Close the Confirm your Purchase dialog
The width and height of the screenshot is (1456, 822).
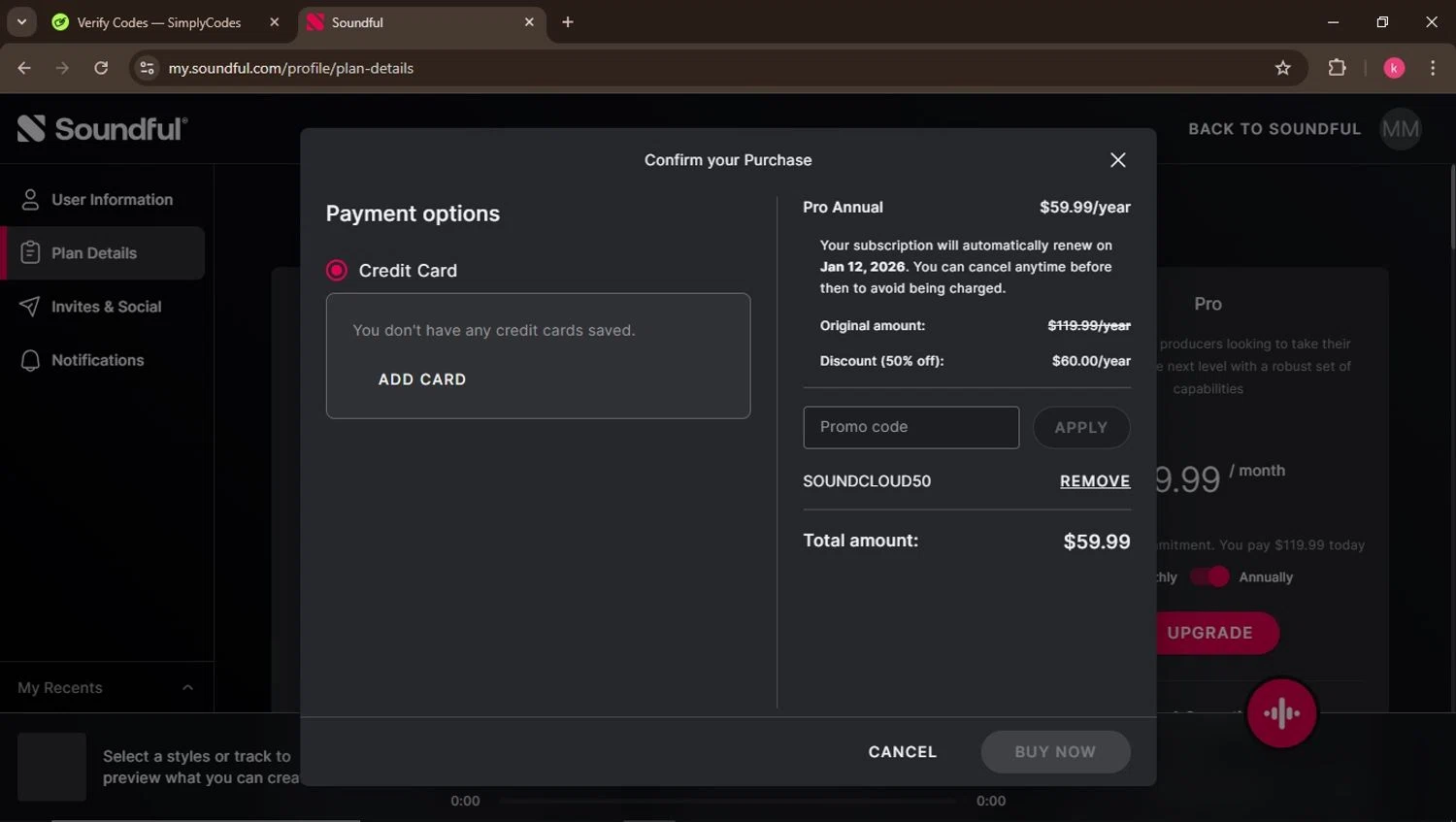tap(1117, 160)
